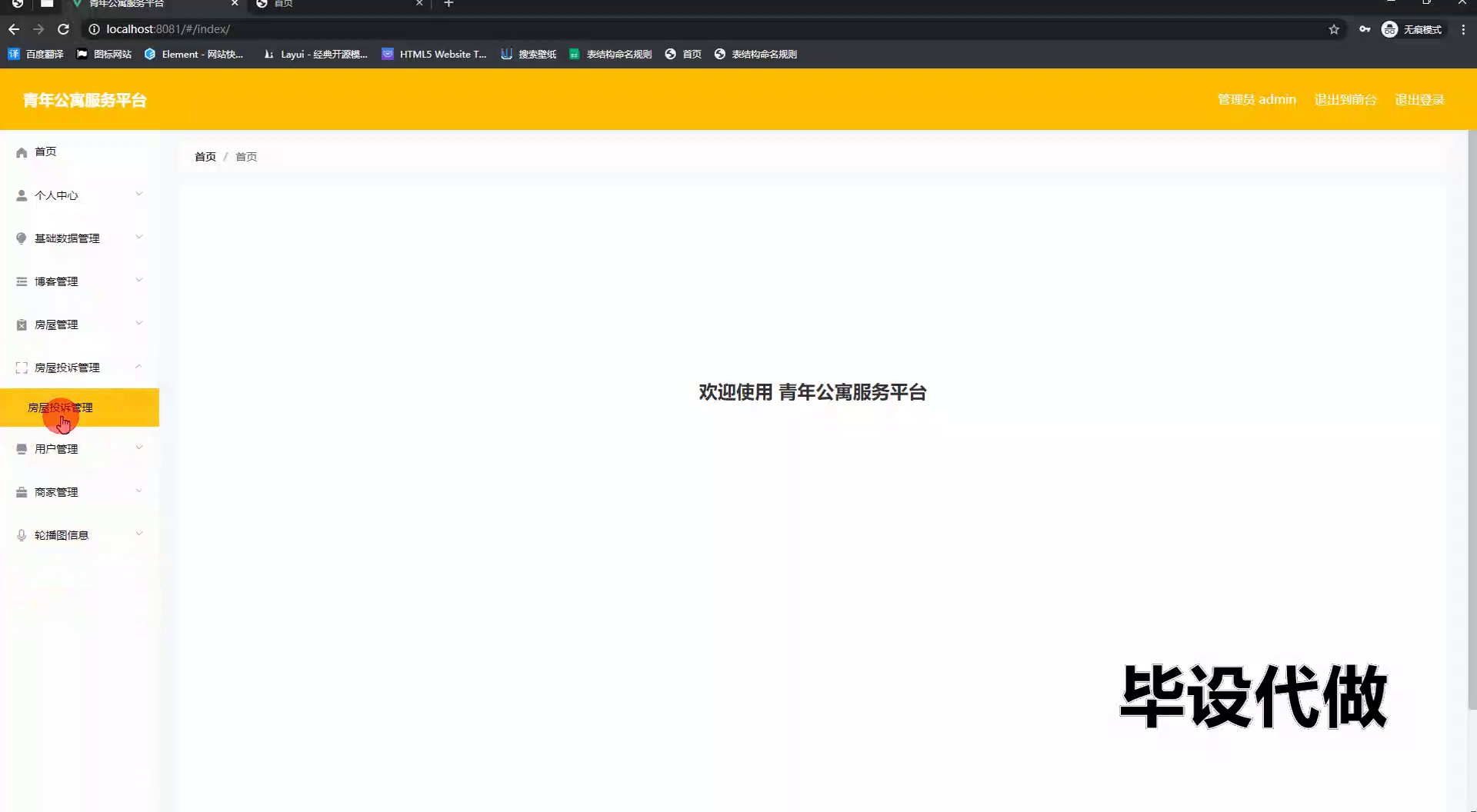
Task: Select 首页 in the sidebar menu
Action: point(79,152)
